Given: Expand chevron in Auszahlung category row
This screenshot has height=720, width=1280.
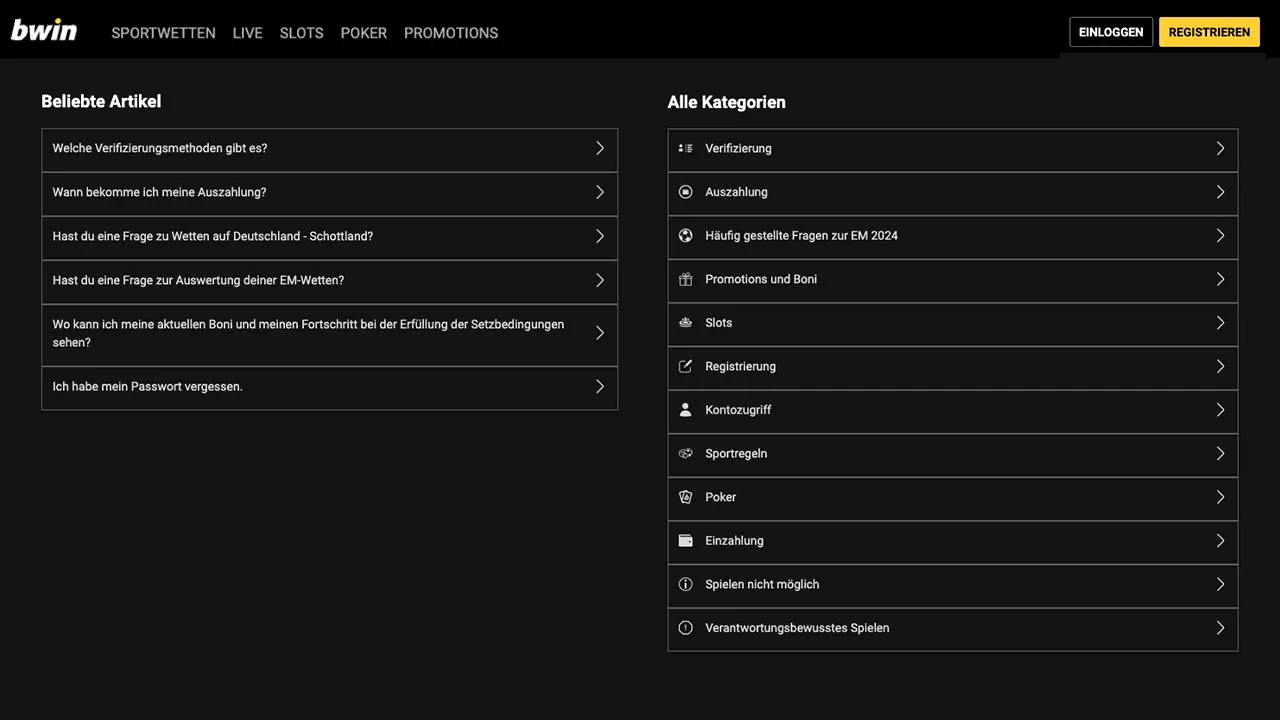Looking at the screenshot, I should (1220, 192).
